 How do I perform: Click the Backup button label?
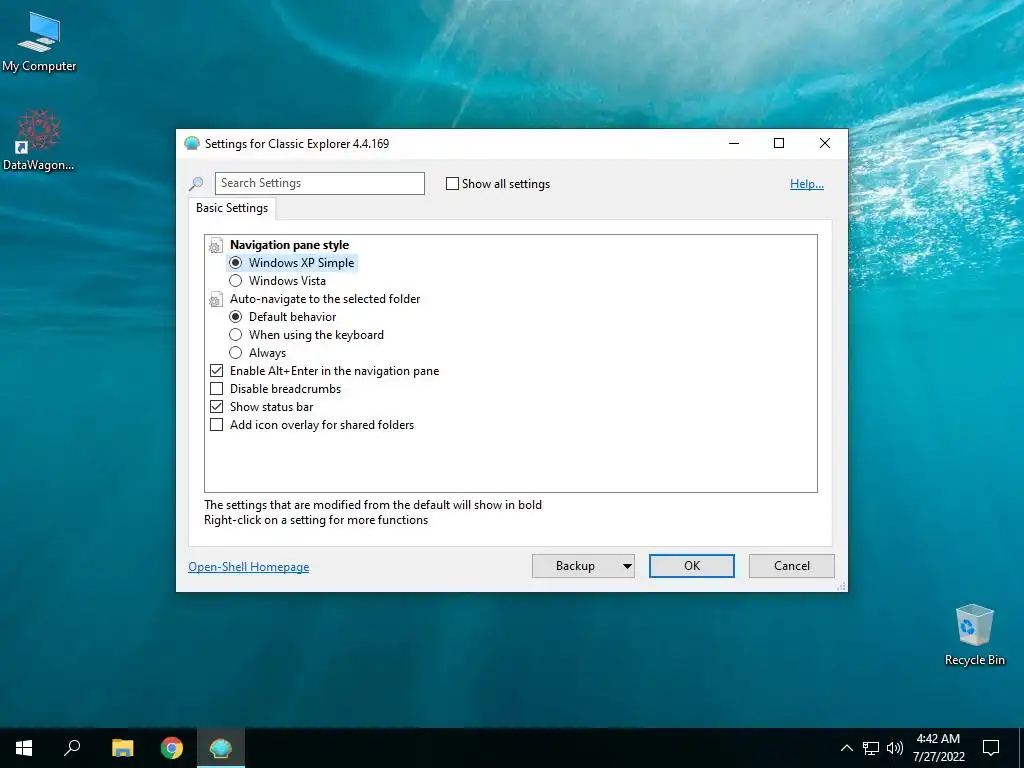click(575, 566)
